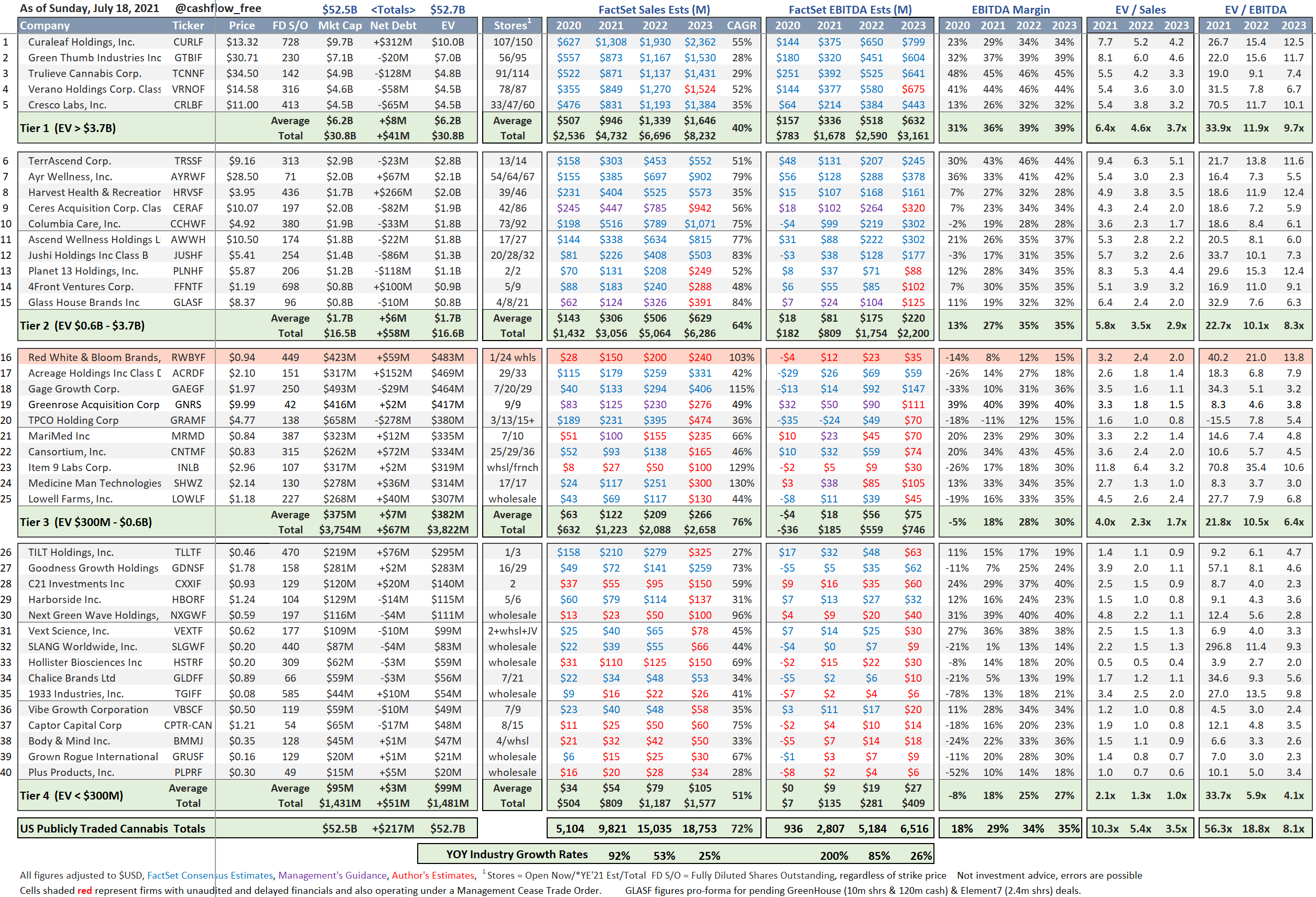Image resolution: width=1316 pixels, height=897 pixels.
Task: Click the Stores column header
Action: point(512,26)
